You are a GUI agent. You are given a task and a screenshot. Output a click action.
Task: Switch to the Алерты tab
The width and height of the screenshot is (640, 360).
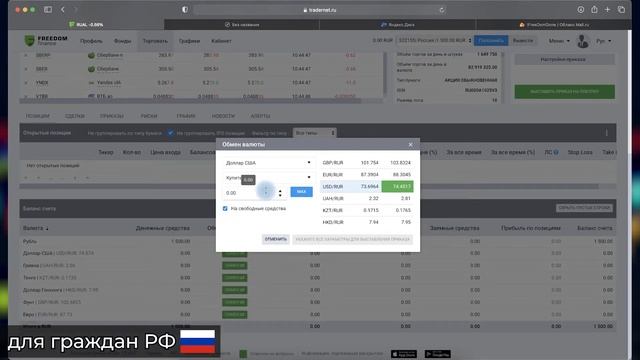[260, 116]
